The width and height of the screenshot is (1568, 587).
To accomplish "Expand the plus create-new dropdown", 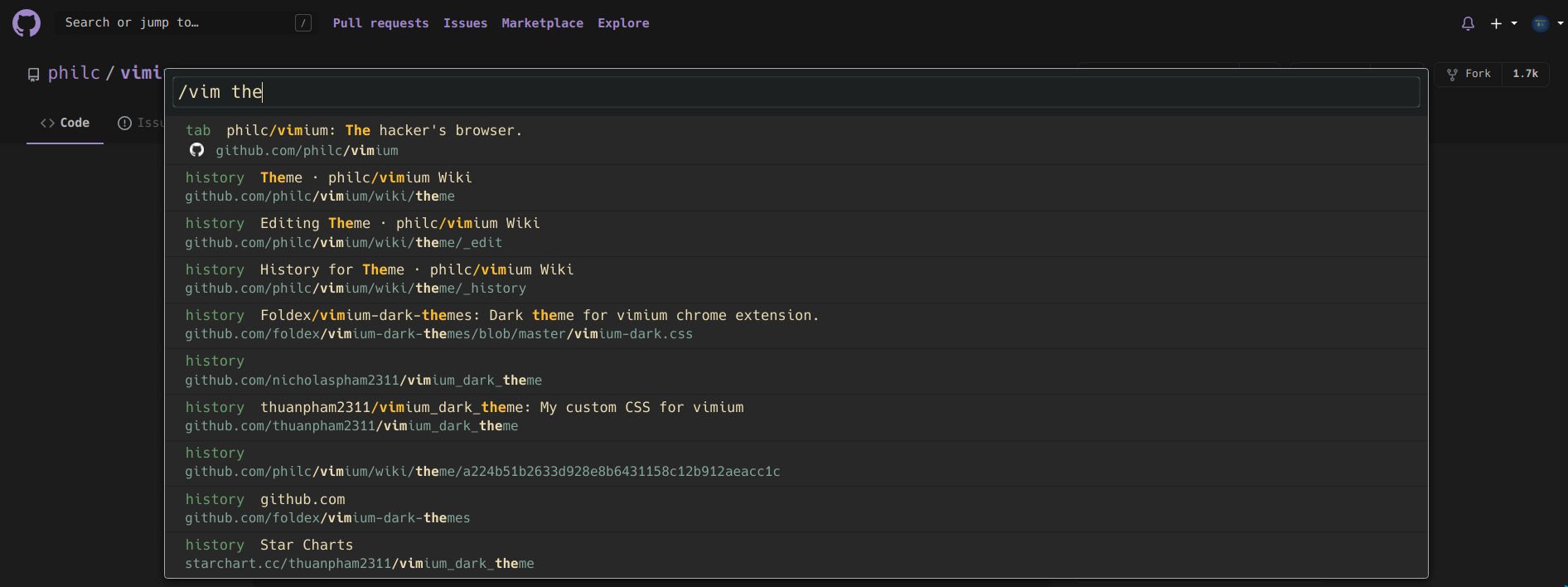I will pyautogui.click(x=1503, y=23).
